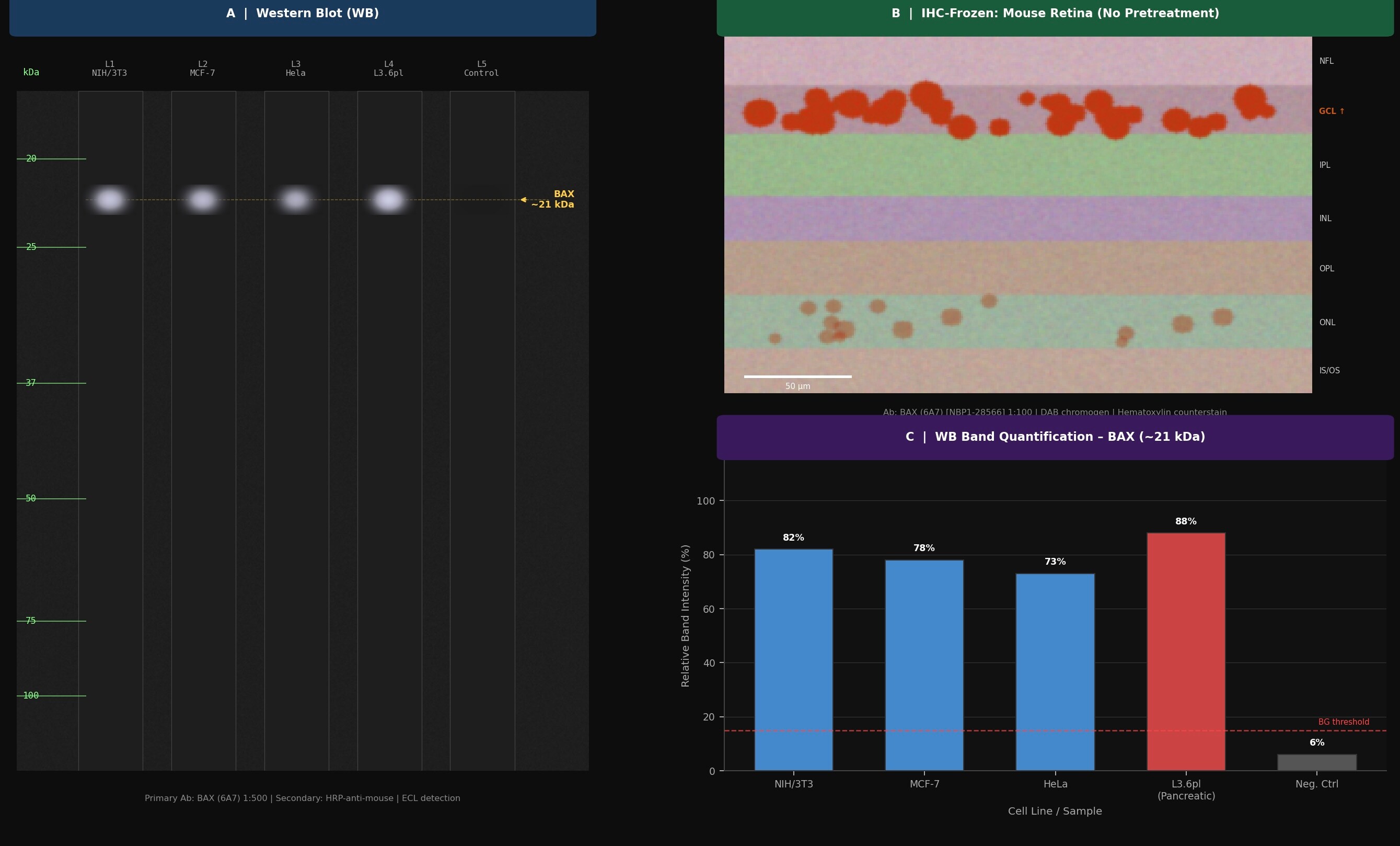
Task: Click the 37 kDa marker label
Action: click(x=31, y=383)
